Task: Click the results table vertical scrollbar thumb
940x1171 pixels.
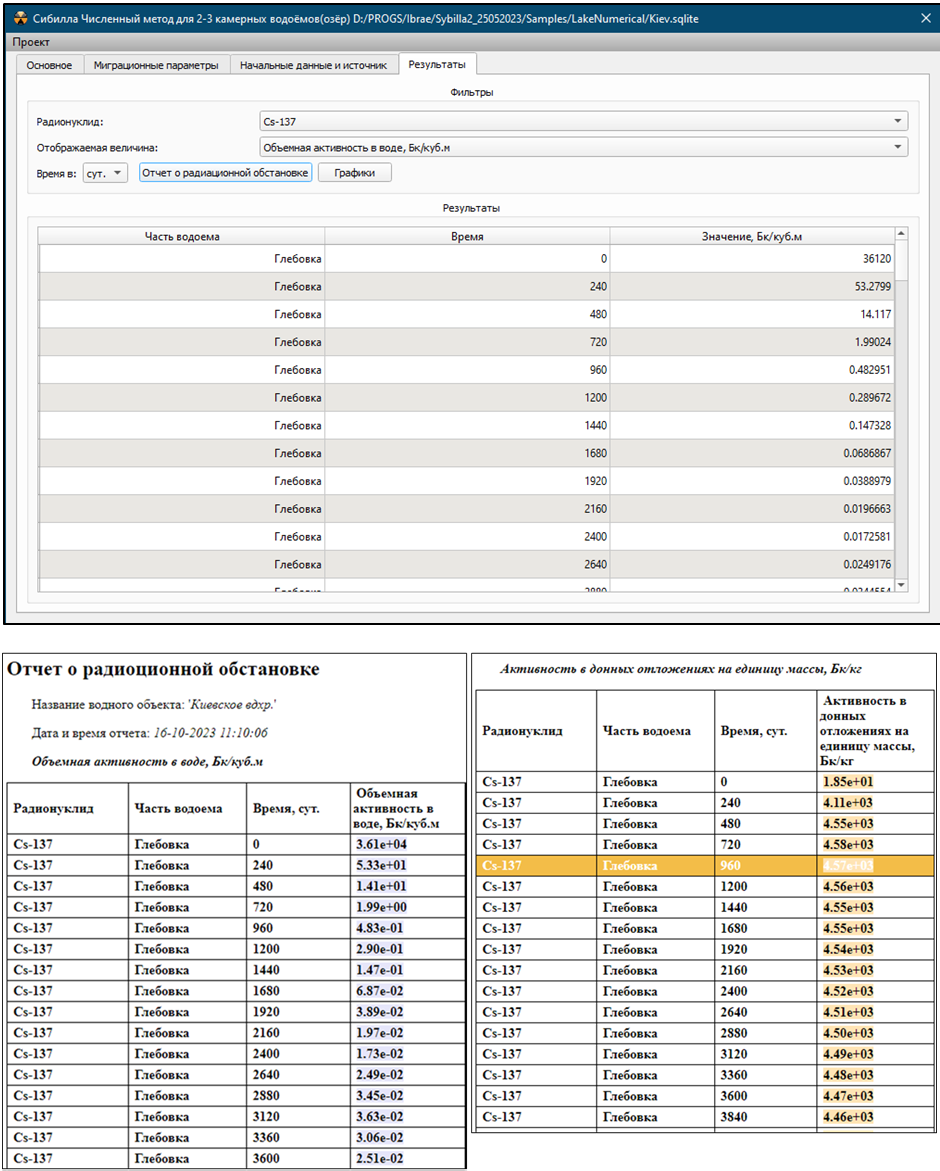Action: [901, 261]
